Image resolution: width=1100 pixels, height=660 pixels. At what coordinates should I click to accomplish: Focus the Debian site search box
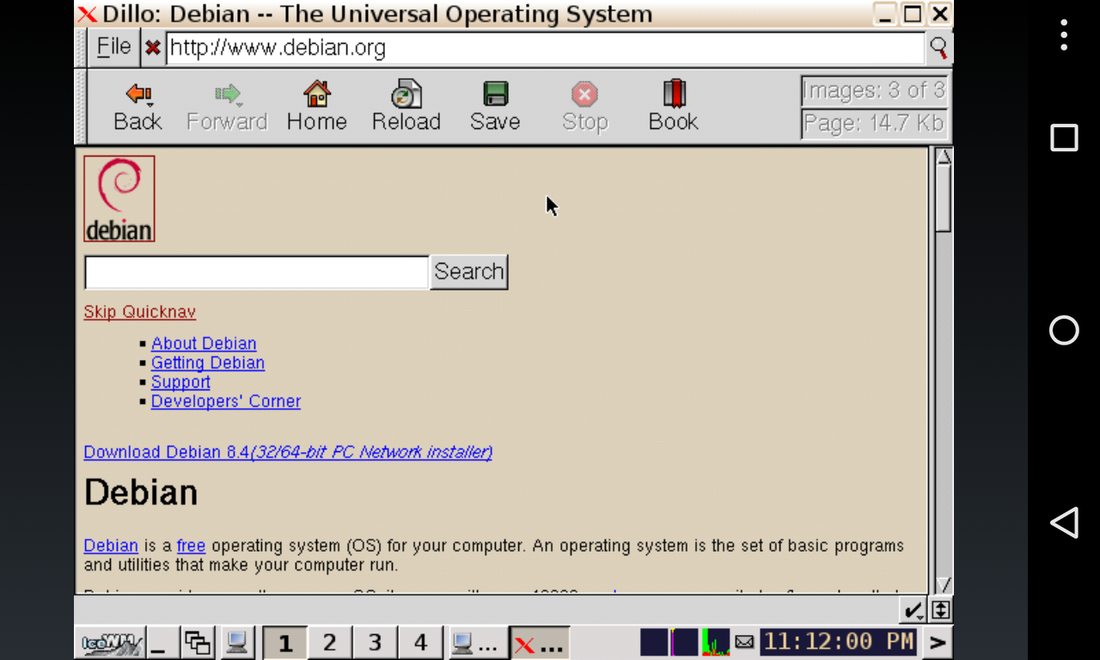click(256, 272)
